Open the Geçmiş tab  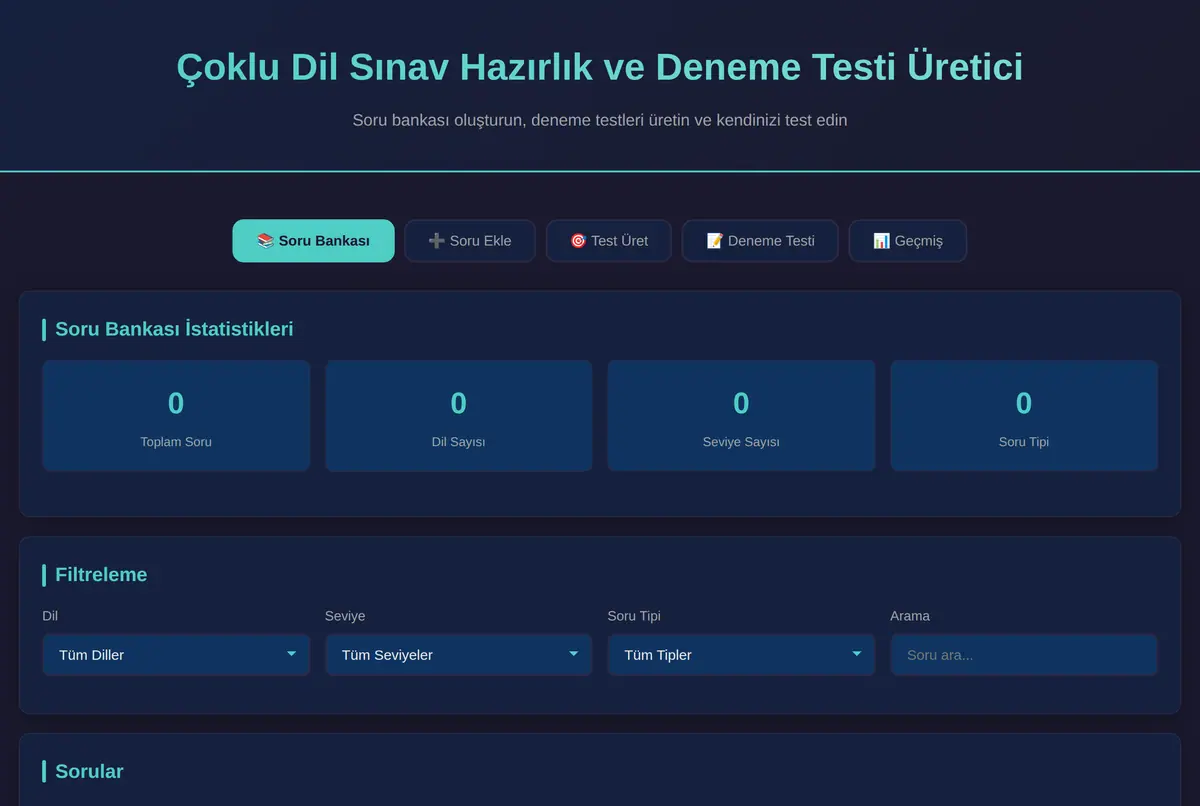point(908,241)
